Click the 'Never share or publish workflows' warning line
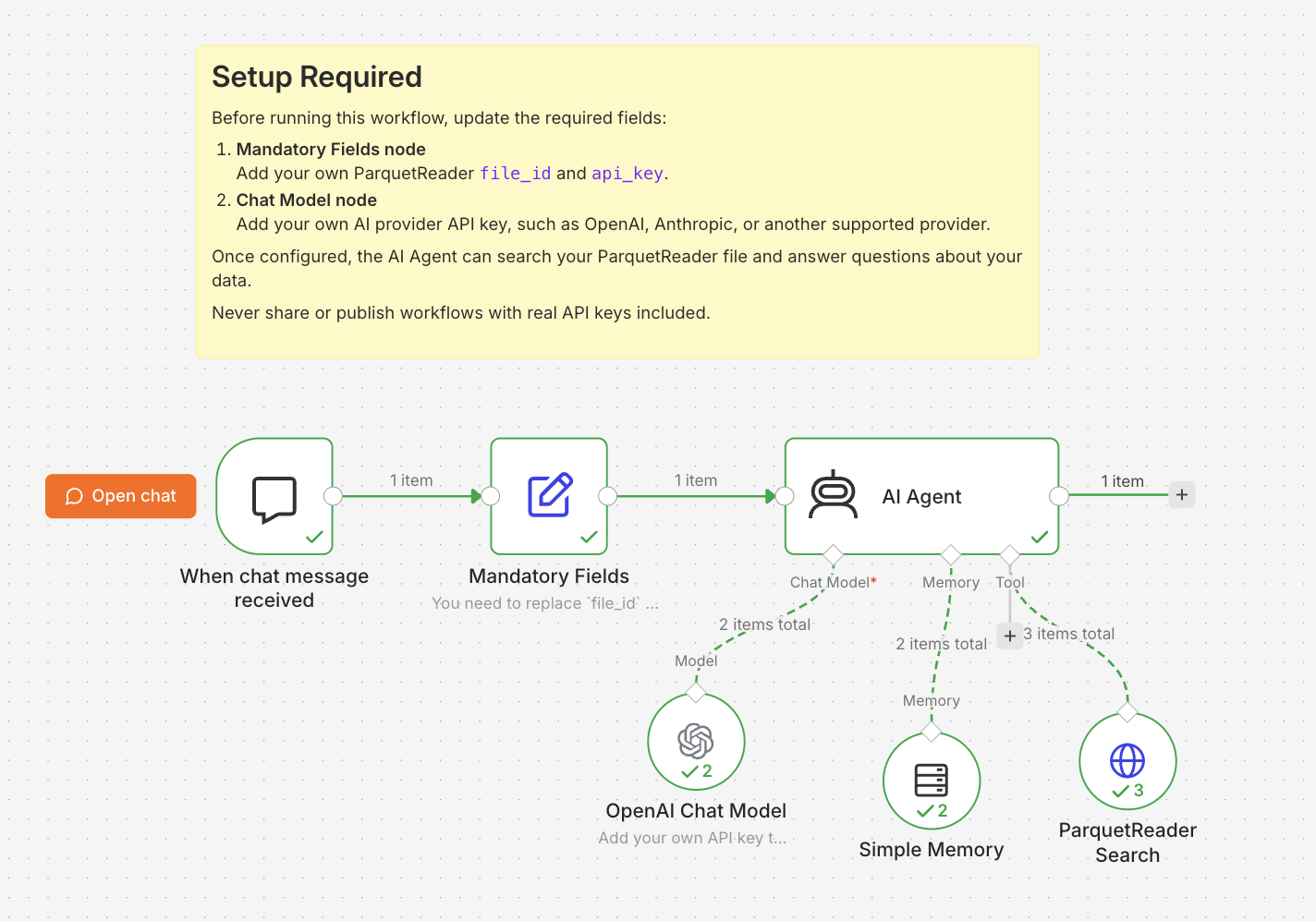 pyautogui.click(x=461, y=313)
